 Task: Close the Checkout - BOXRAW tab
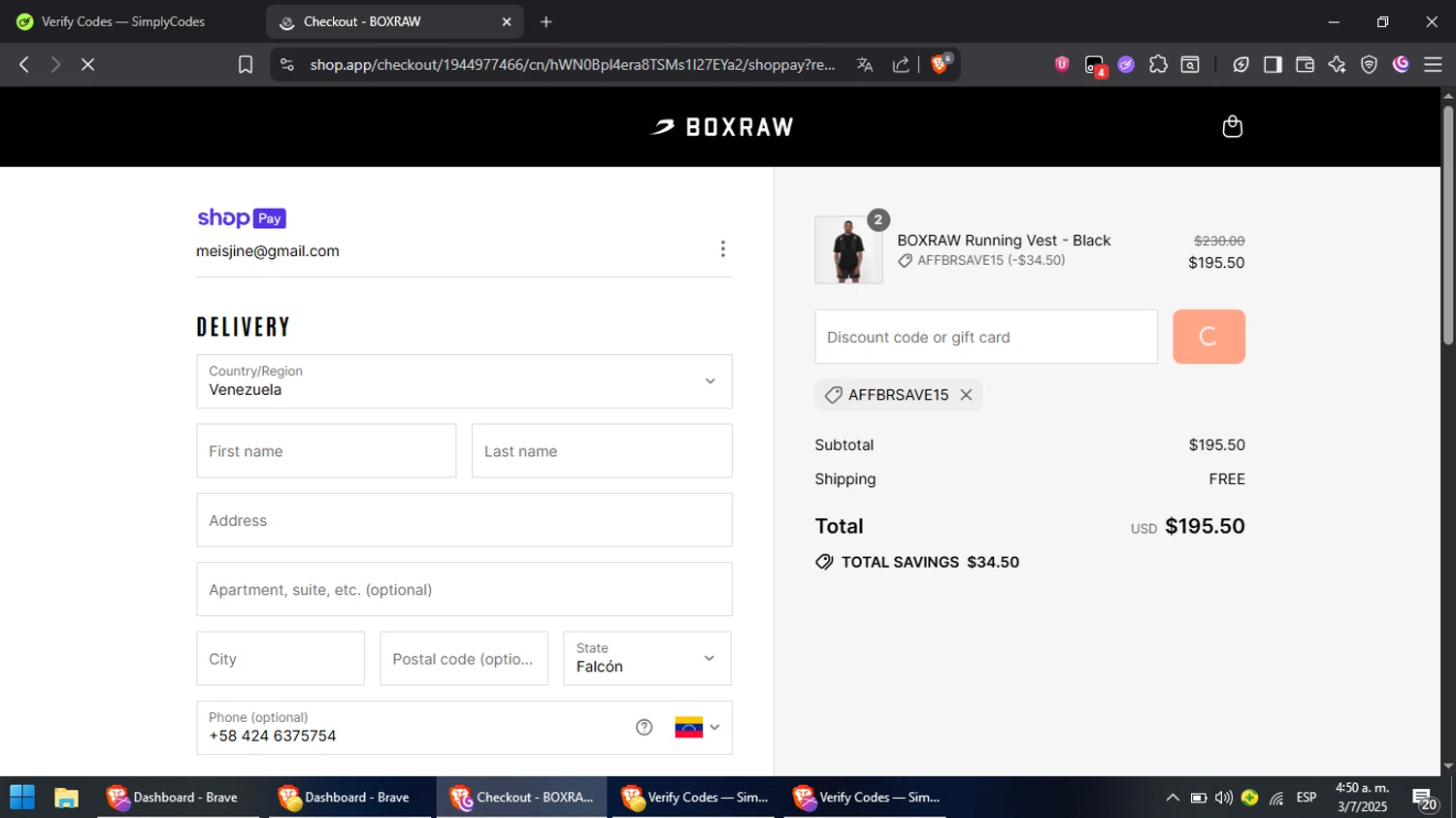(506, 21)
